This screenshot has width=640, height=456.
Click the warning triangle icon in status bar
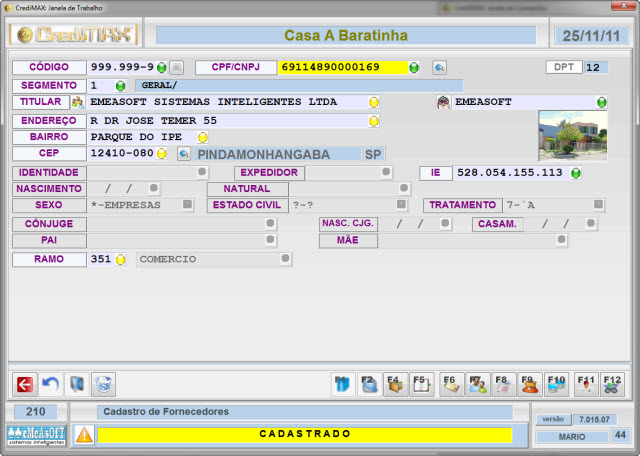[84, 435]
